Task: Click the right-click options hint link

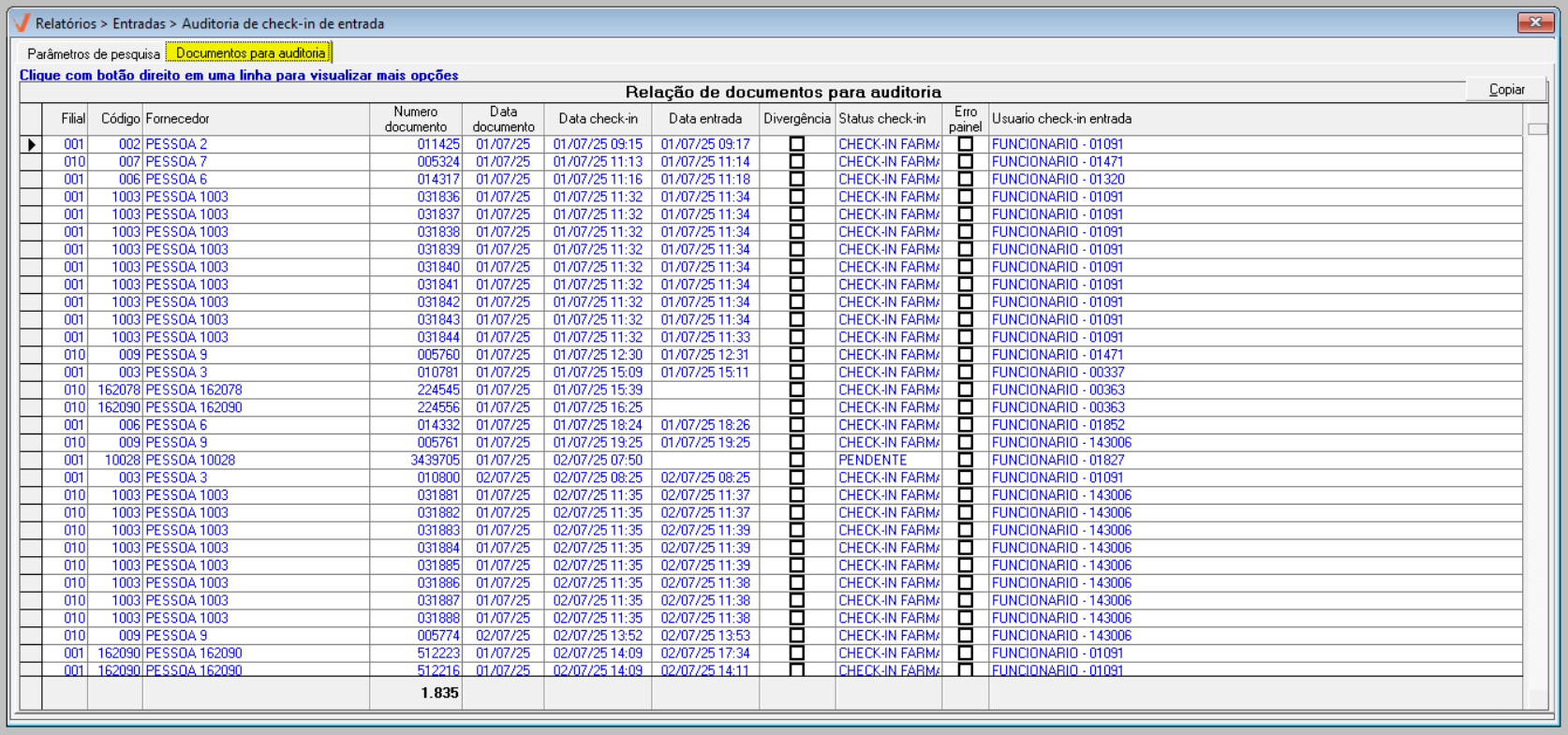Action: [239, 75]
